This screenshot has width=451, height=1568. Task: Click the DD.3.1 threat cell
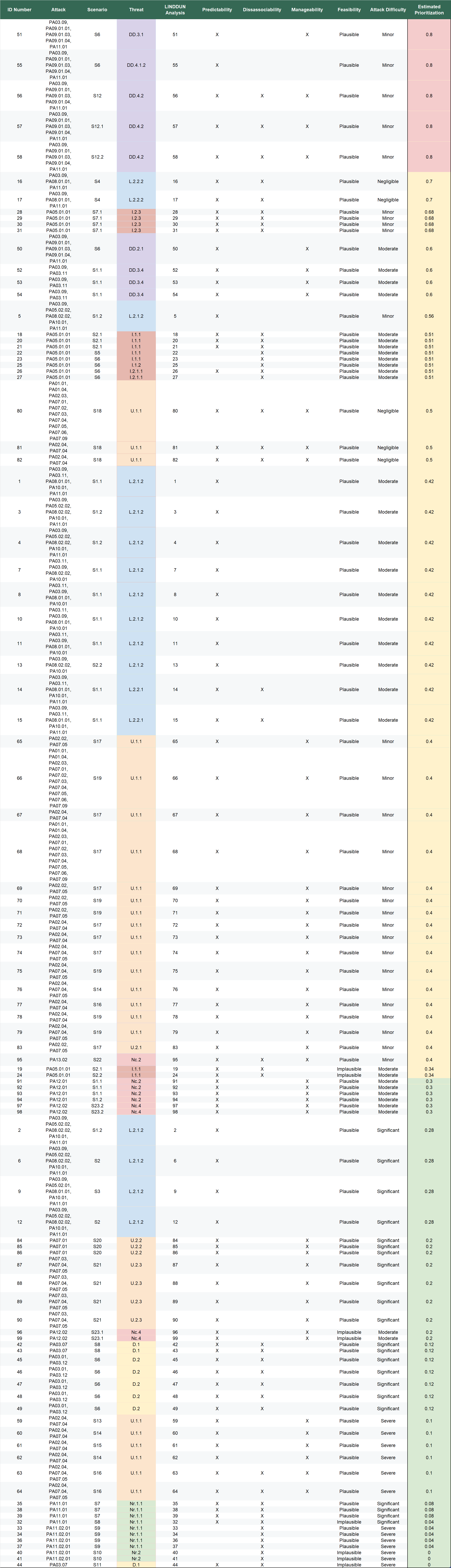point(136,35)
